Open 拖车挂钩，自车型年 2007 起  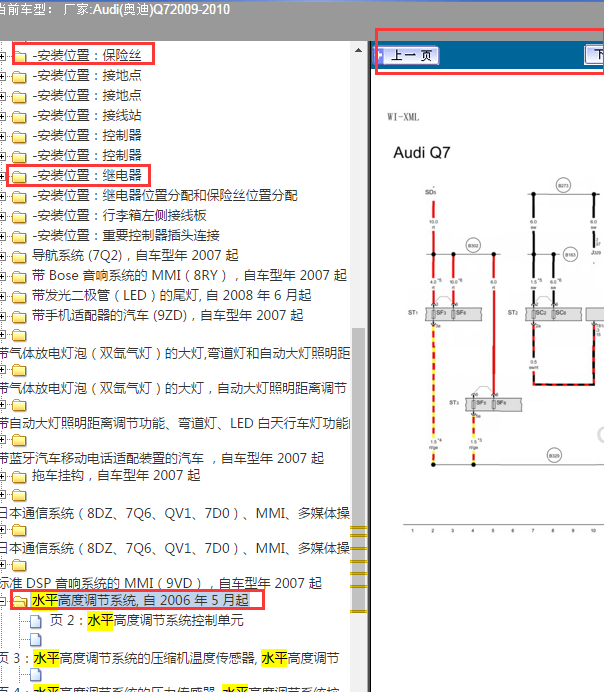point(116,475)
